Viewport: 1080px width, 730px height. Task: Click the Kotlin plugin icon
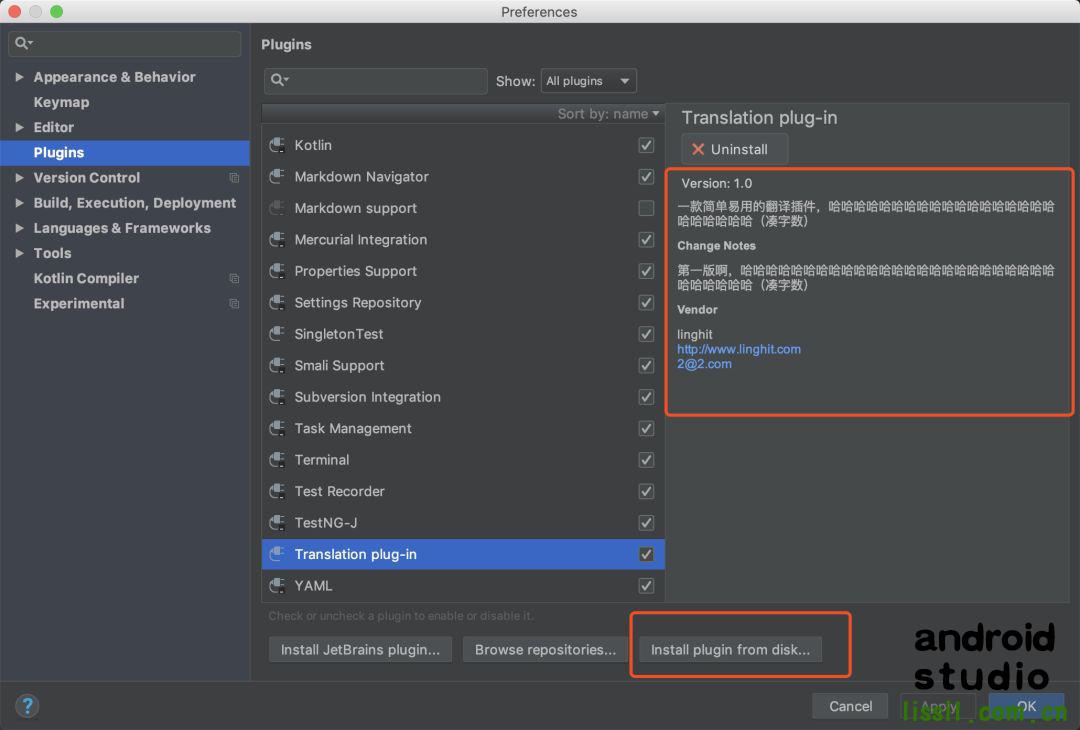pyautogui.click(x=278, y=145)
